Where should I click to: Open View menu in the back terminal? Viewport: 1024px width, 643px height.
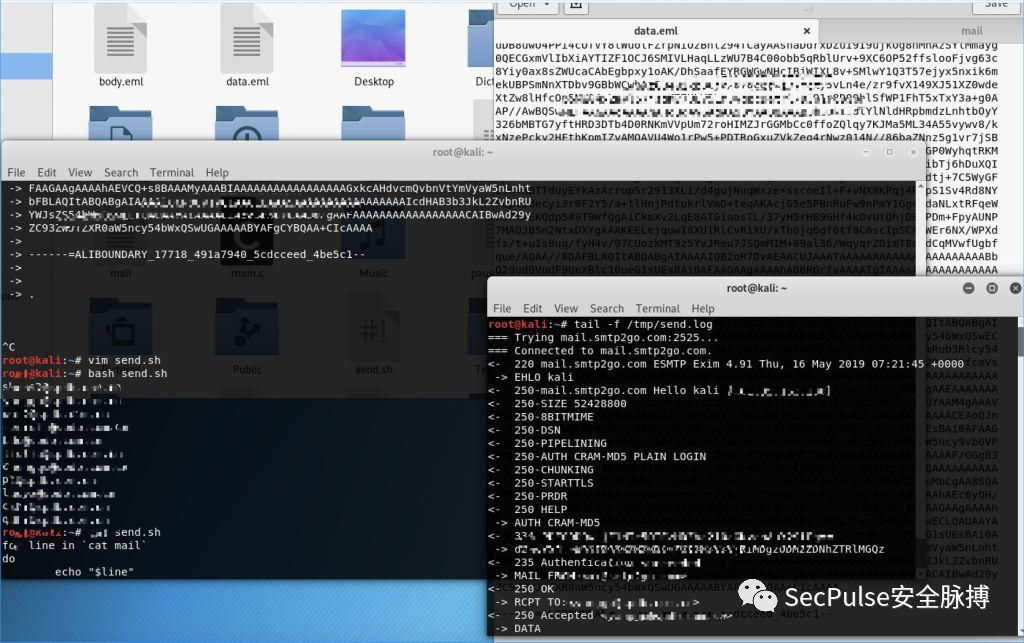[x=80, y=172]
